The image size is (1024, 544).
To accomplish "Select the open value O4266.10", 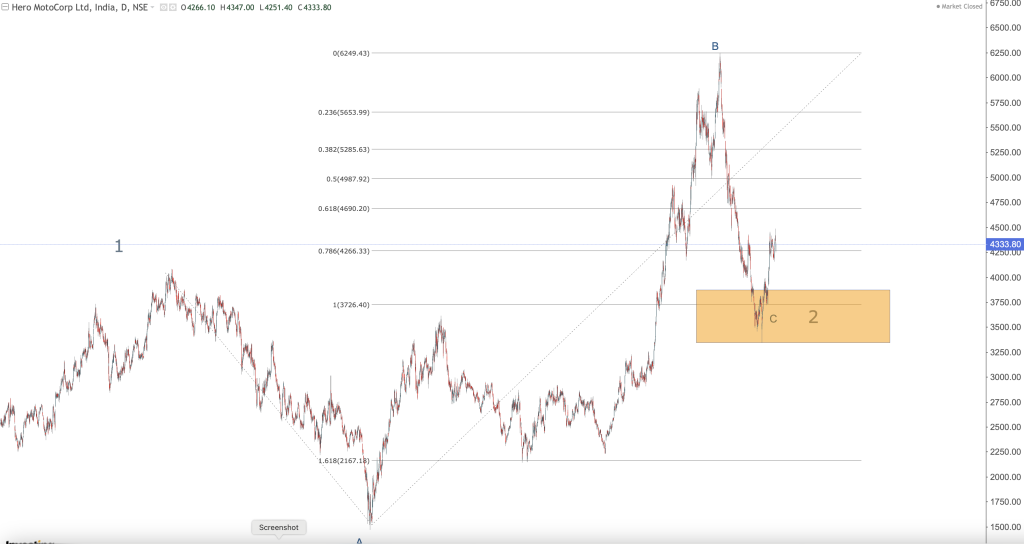I will point(198,8).
